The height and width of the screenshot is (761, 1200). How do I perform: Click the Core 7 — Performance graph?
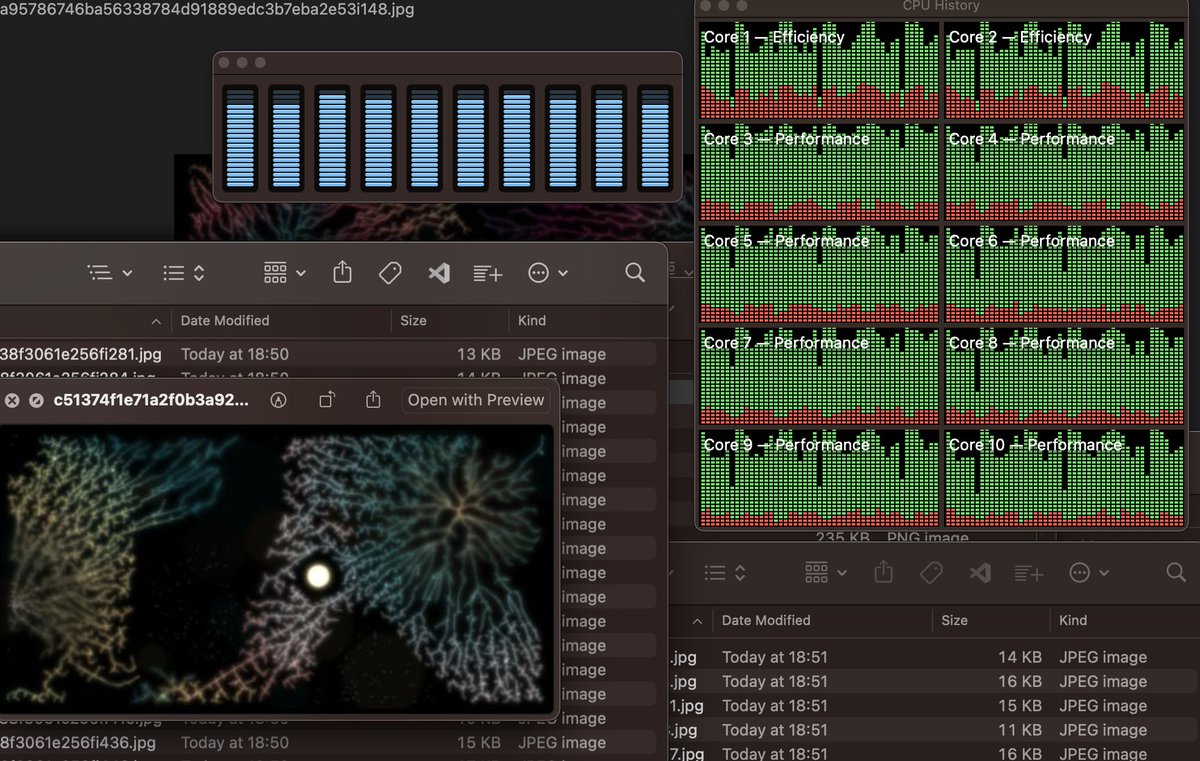(820, 376)
